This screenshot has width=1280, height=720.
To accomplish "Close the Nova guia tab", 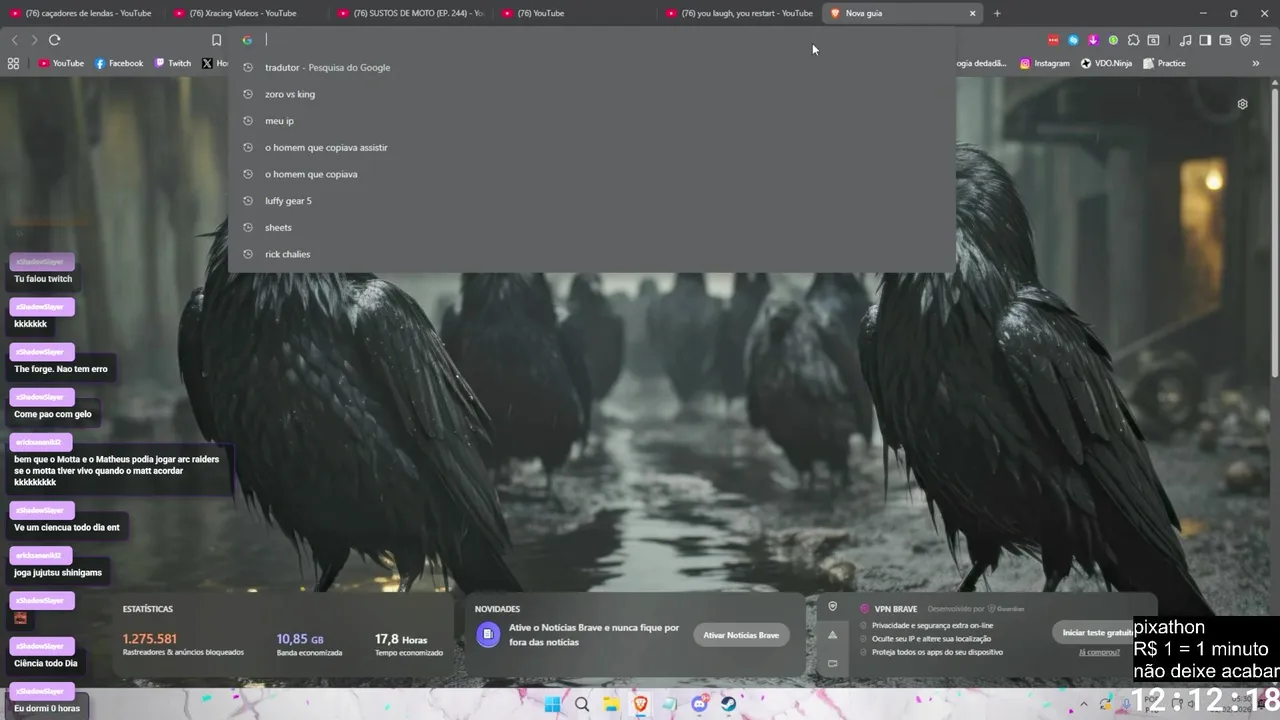I will pos(972,13).
